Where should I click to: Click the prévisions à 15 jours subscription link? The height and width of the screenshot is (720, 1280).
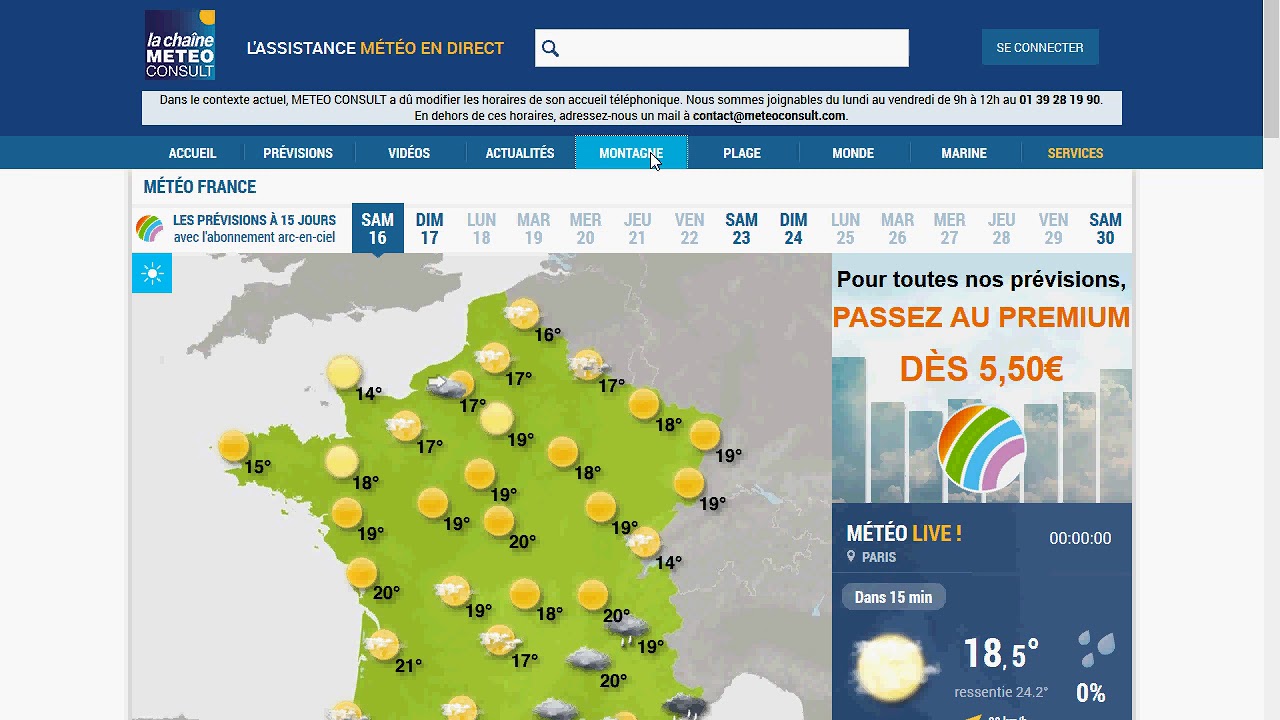tap(254, 229)
